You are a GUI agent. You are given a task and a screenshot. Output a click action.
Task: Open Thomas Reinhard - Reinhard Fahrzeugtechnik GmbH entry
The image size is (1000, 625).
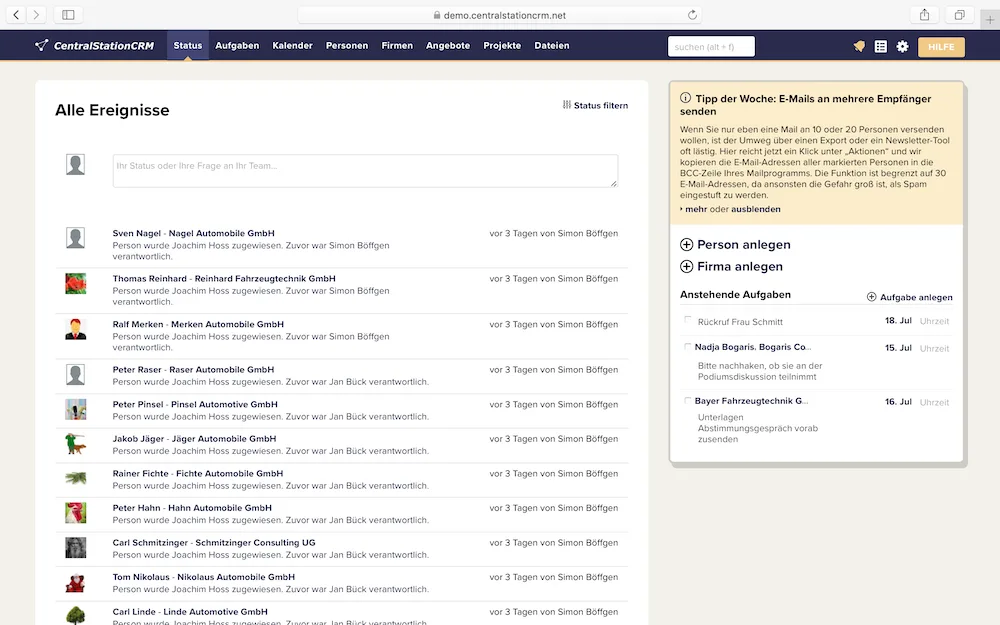point(224,279)
